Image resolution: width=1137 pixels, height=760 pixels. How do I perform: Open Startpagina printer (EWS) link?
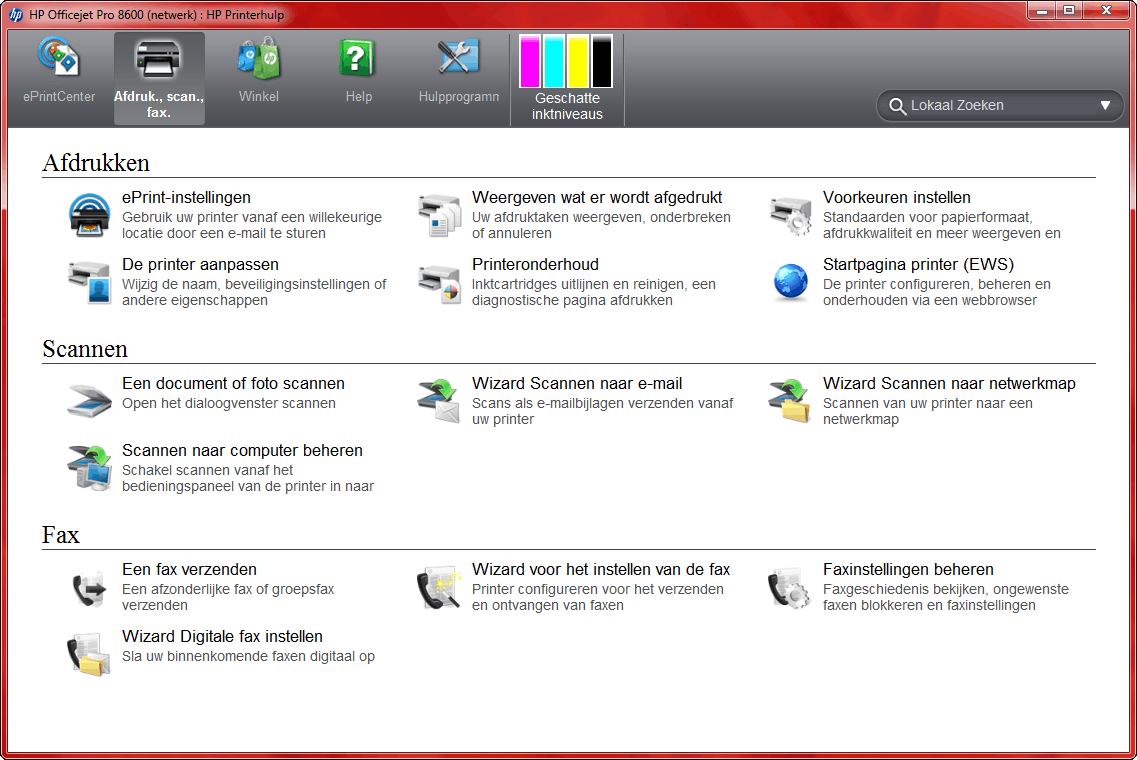(x=918, y=265)
